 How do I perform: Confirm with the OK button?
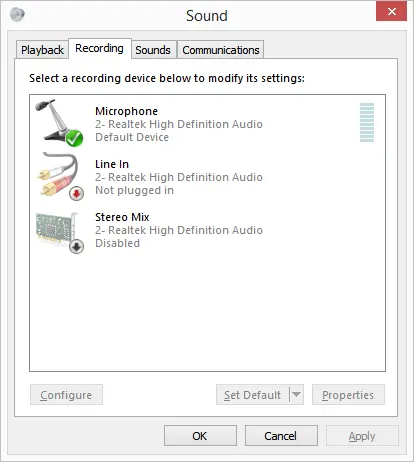200,436
